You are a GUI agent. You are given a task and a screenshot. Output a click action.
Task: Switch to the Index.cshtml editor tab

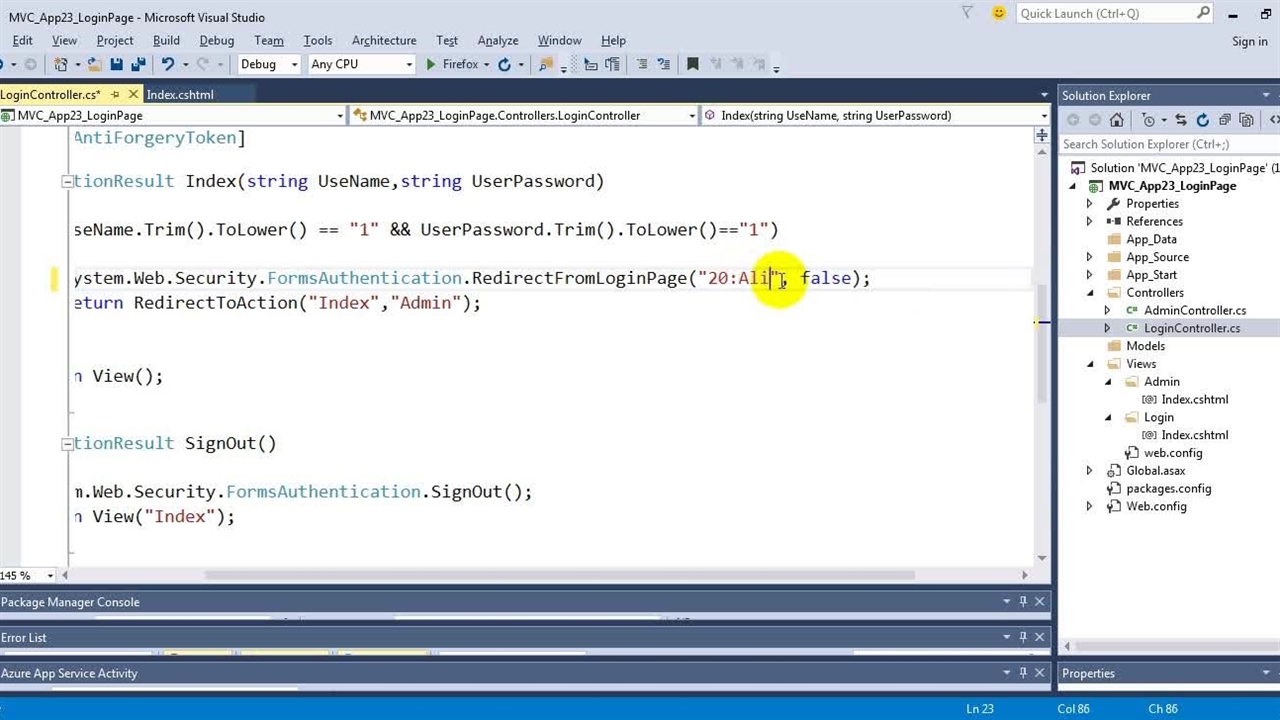(180, 95)
